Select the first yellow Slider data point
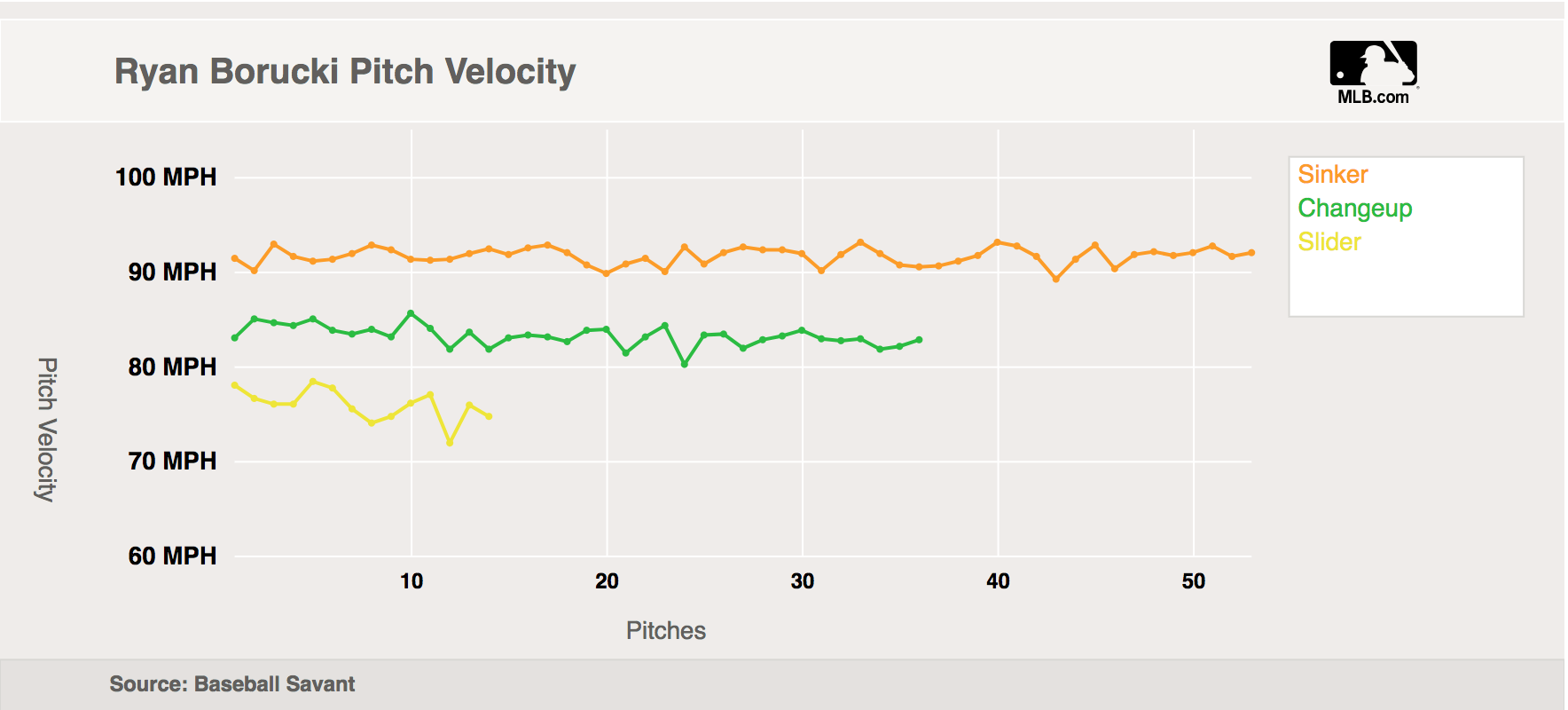This screenshot has width=1568, height=710. pos(235,385)
